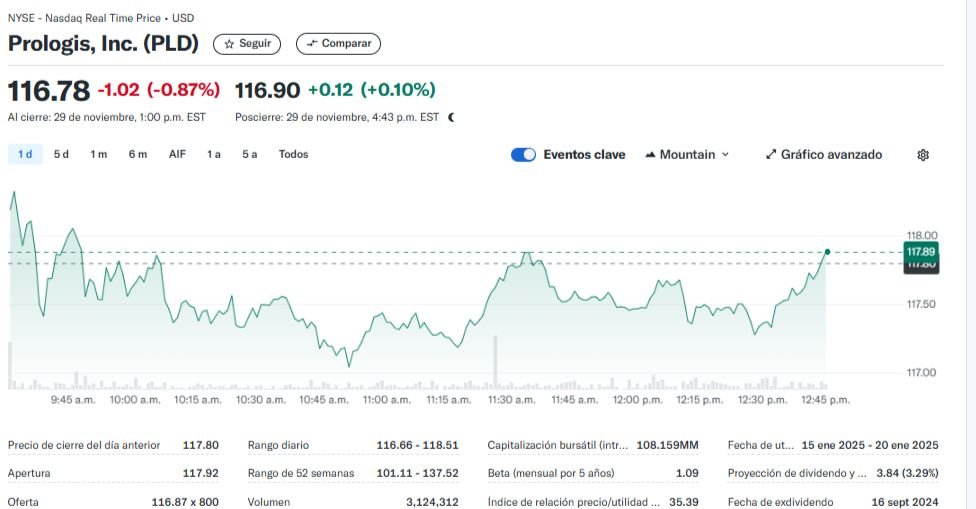
Task: Click the compare arrows icon in Comparar
Action: click(312, 44)
